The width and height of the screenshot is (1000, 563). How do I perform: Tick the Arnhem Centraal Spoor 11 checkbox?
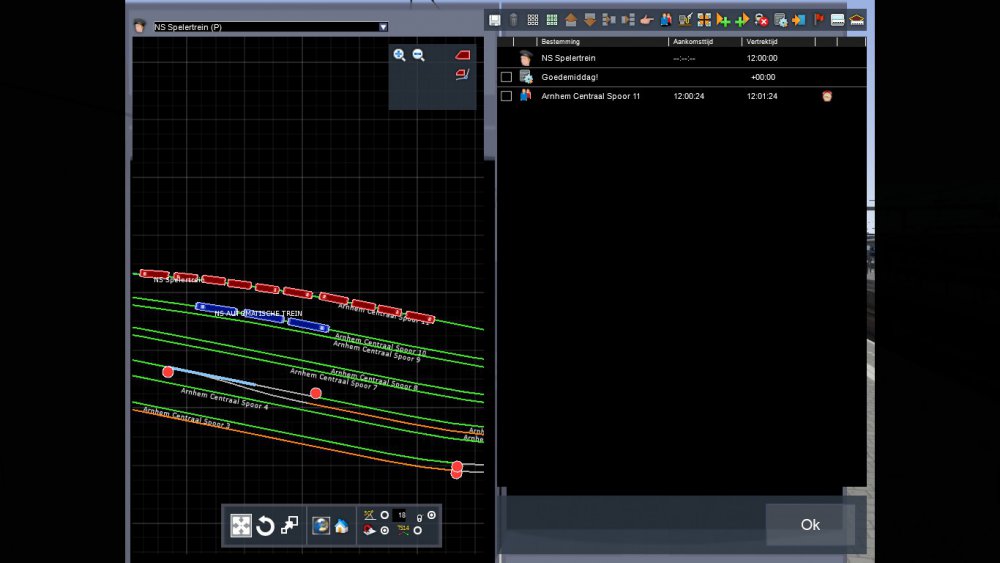506,96
